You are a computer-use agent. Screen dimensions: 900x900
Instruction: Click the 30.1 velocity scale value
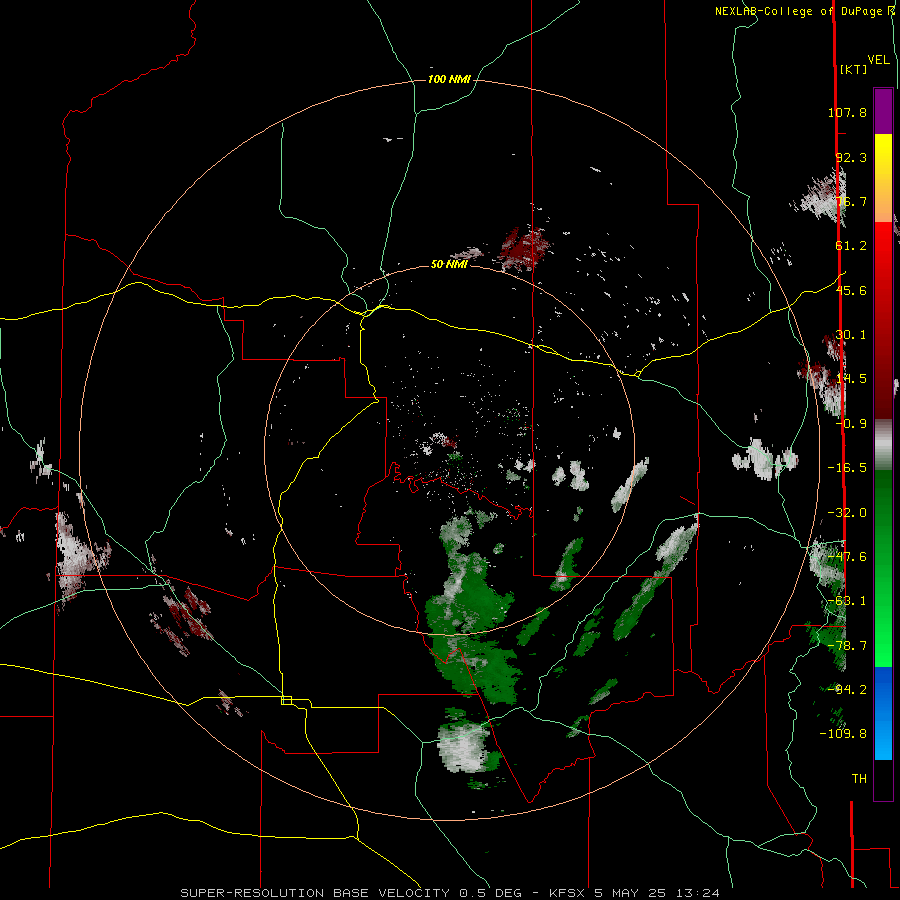pos(851,335)
